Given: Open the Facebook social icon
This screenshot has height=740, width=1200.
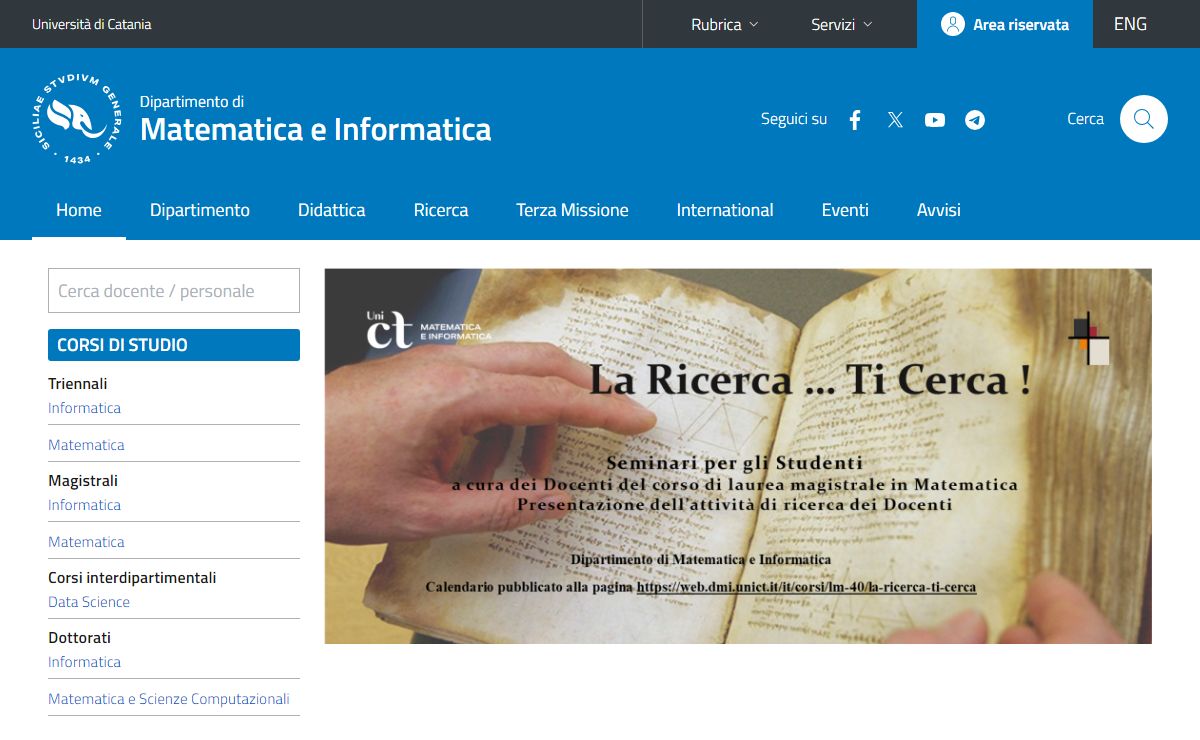Looking at the screenshot, I should pos(855,120).
